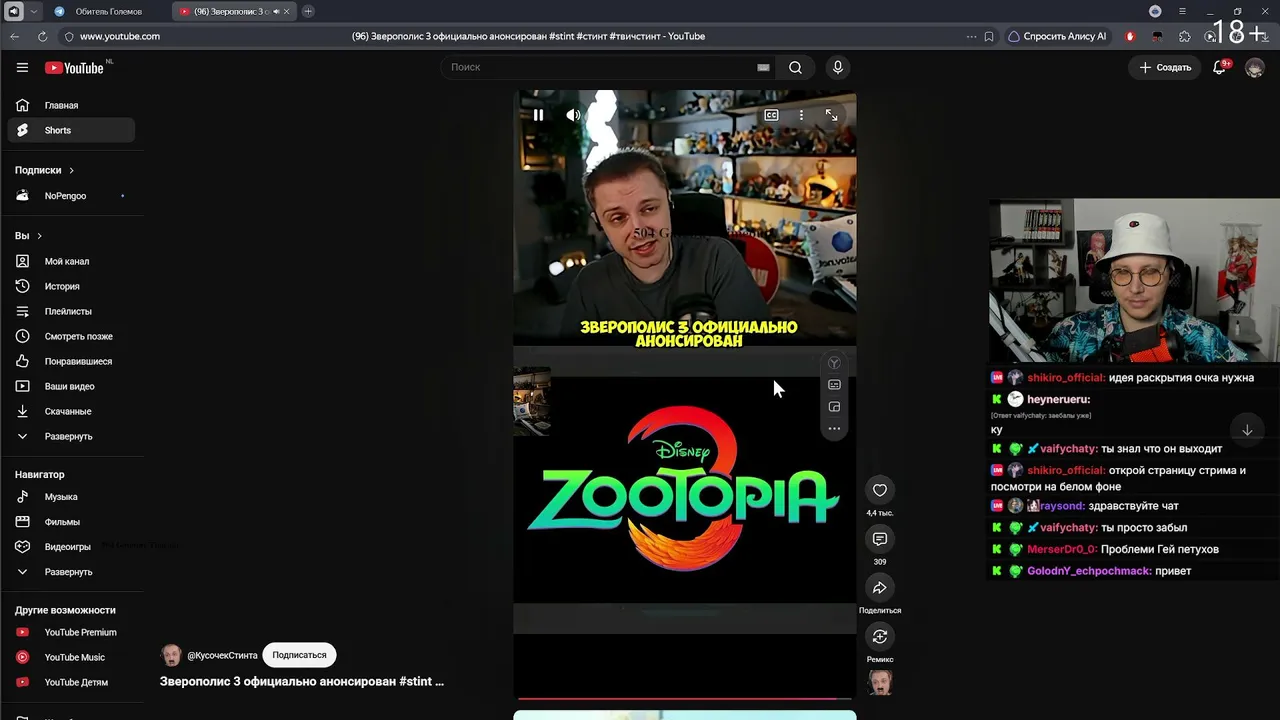This screenshot has height=720, width=1280.
Task: Switch to the Зверополис 3 YouTube tab
Action: [233, 11]
